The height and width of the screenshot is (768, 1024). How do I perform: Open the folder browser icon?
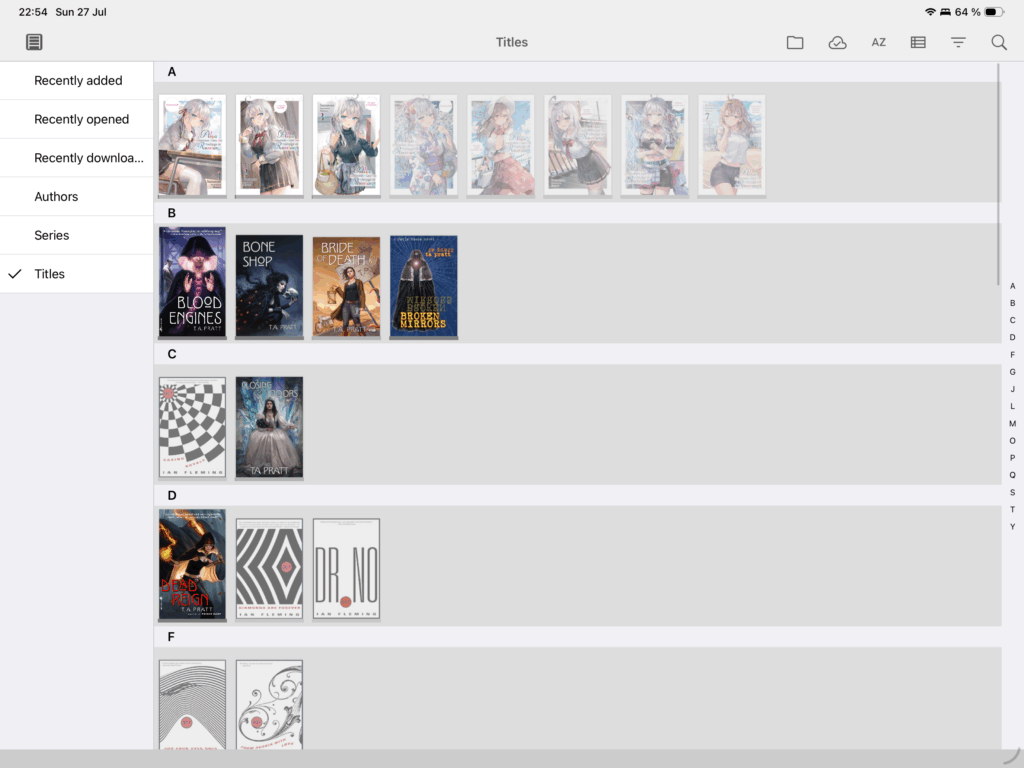[x=795, y=42]
